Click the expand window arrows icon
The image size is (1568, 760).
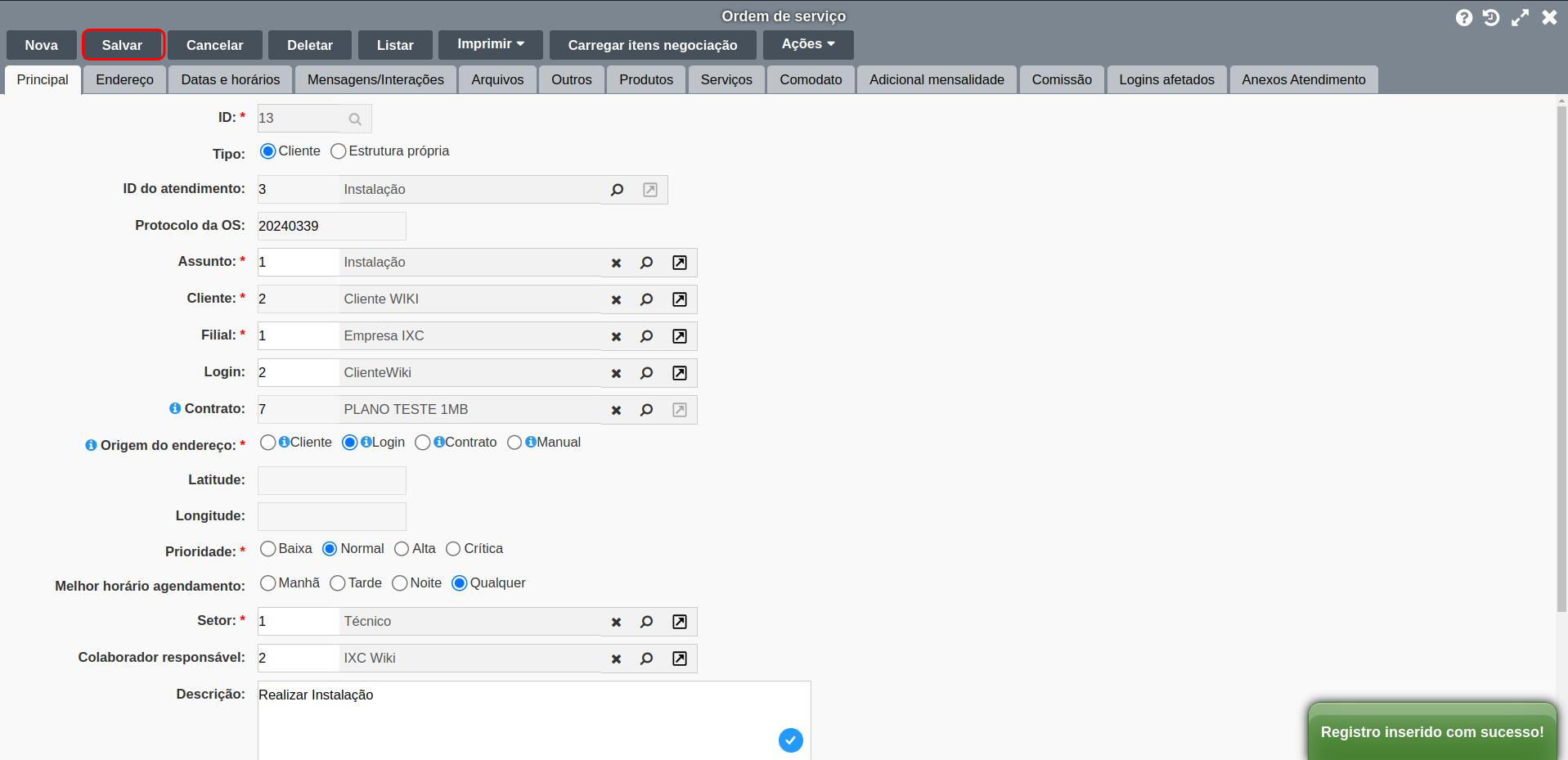pos(1520,17)
